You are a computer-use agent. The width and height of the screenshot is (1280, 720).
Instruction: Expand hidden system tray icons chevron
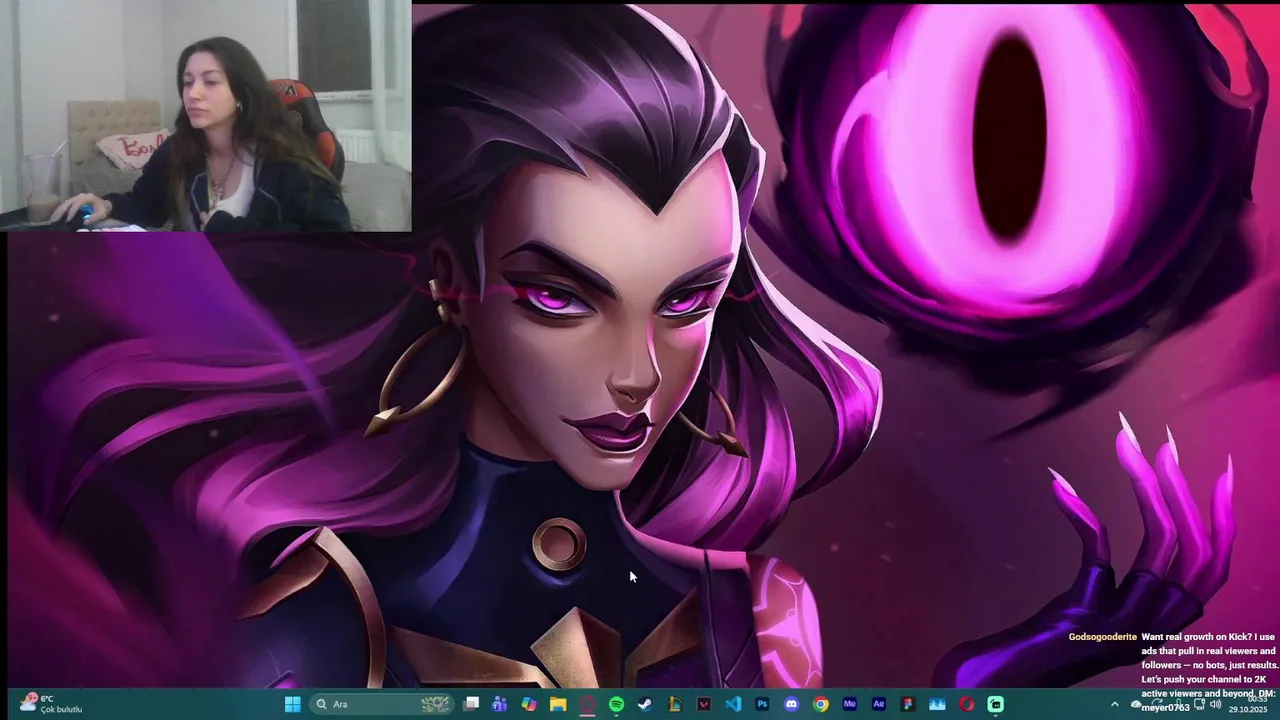(1115, 704)
